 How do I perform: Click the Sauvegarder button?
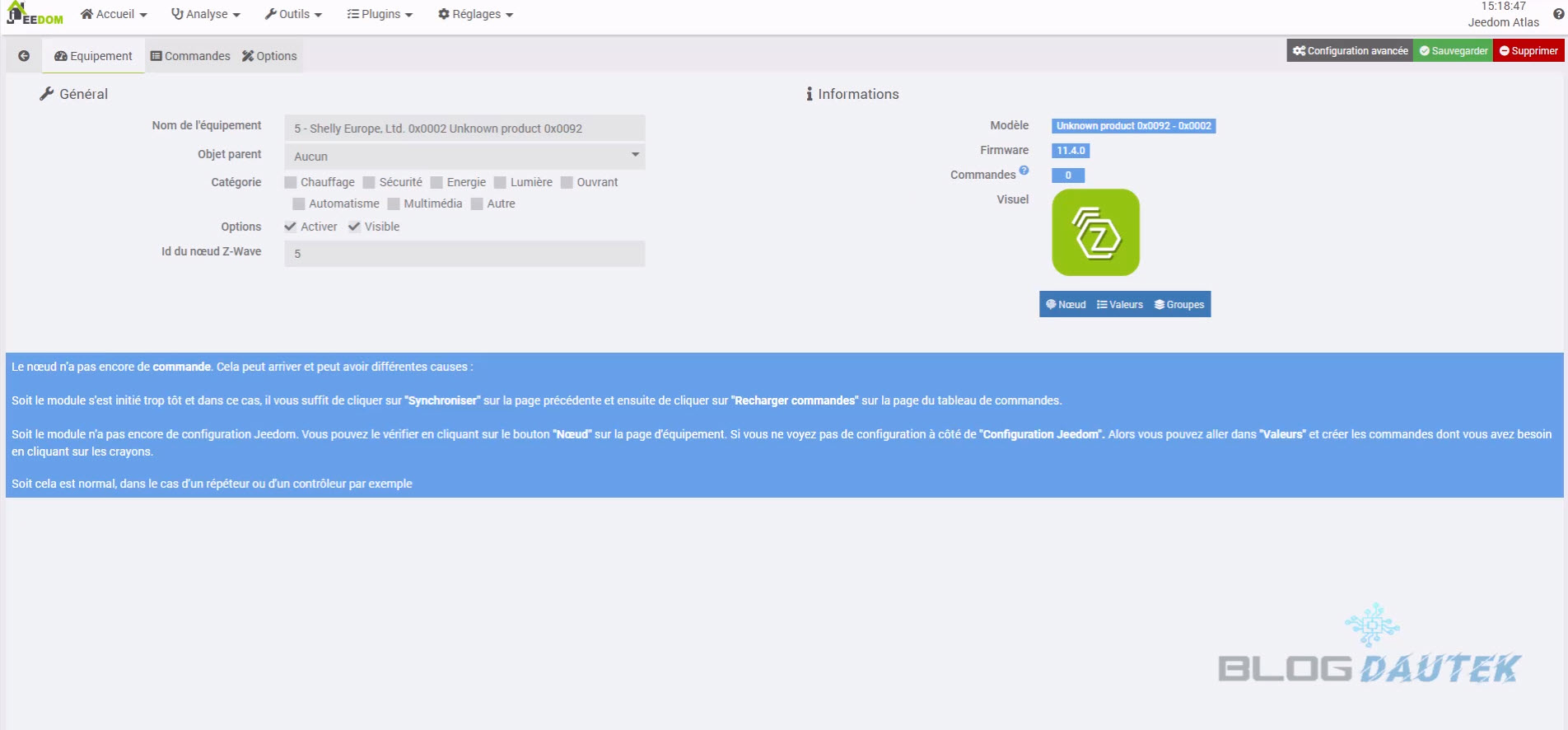1453,51
